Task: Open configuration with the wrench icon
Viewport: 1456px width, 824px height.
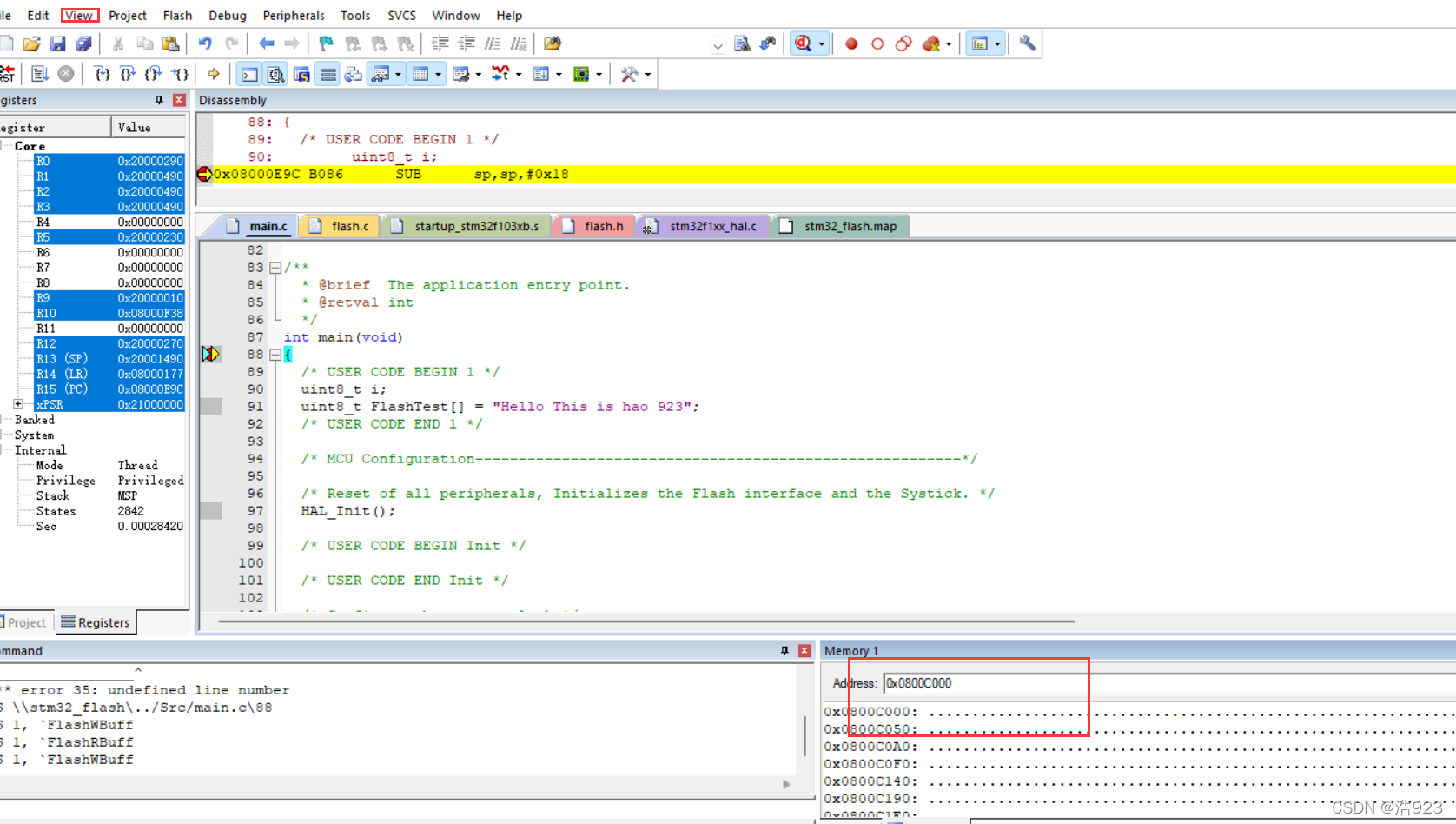Action: point(1028,43)
